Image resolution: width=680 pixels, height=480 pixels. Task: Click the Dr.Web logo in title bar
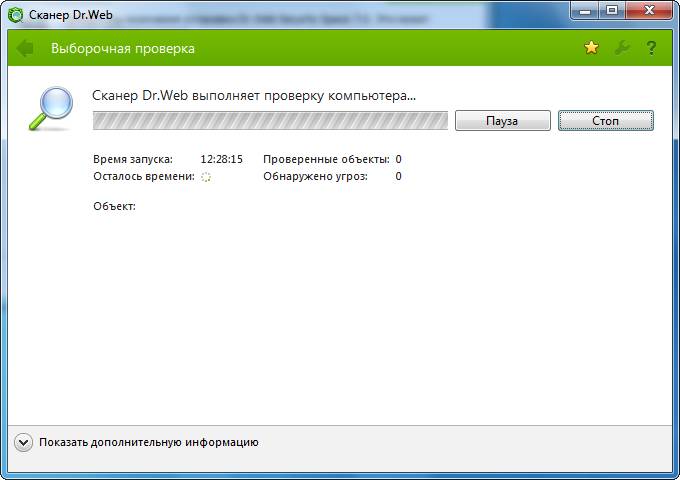pos(16,15)
